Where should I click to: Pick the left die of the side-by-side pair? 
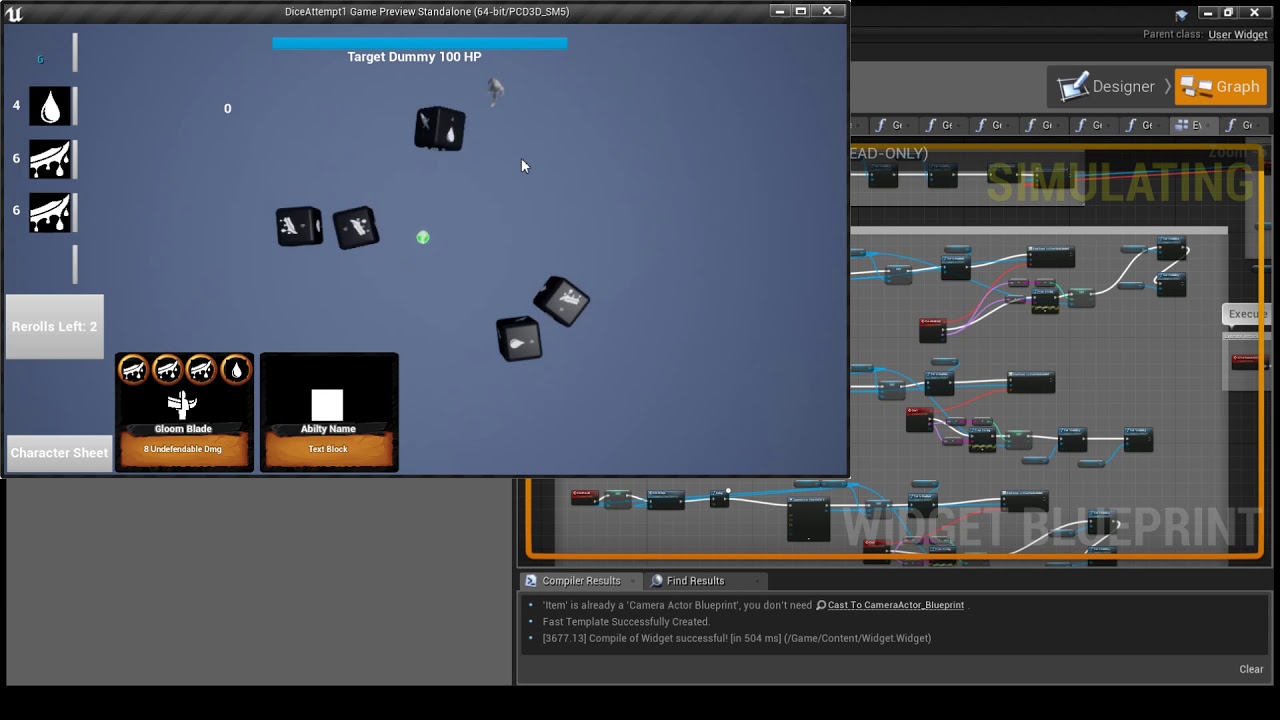click(x=299, y=227)
